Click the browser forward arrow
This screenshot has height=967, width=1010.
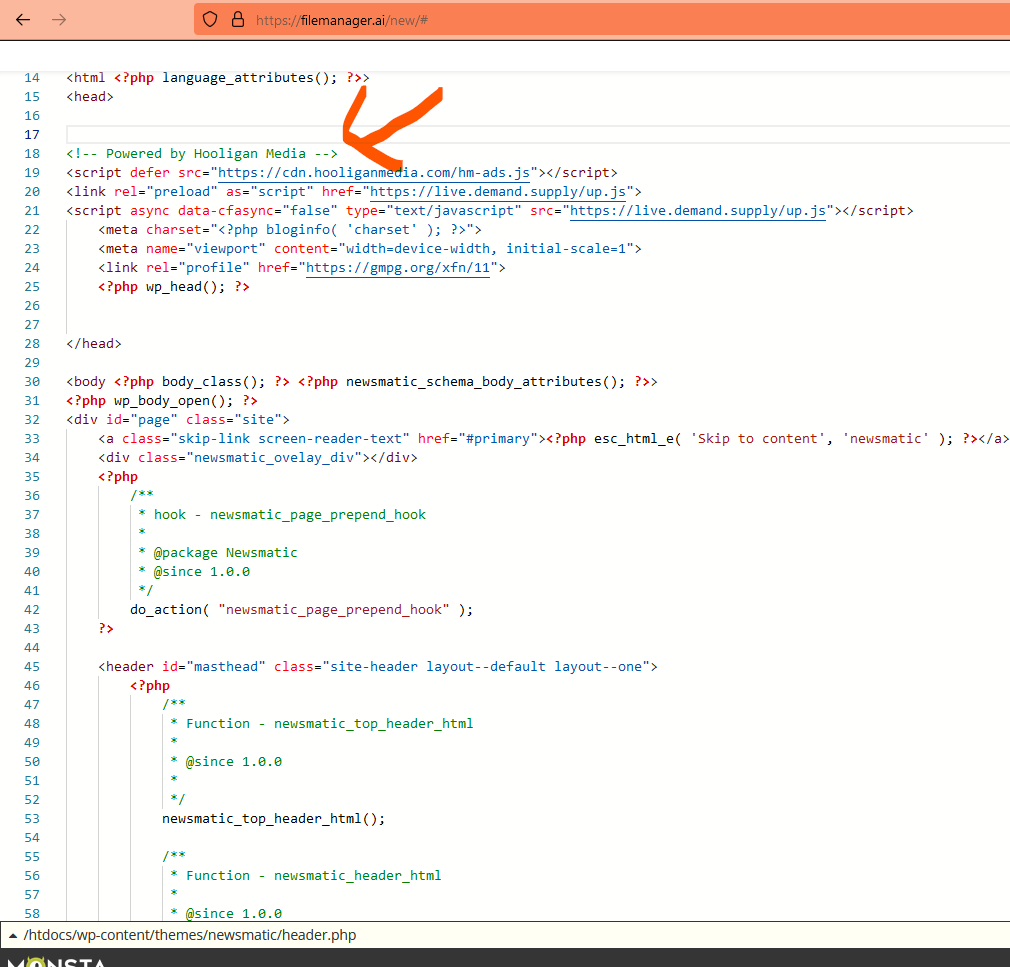[x=59, y=20]
